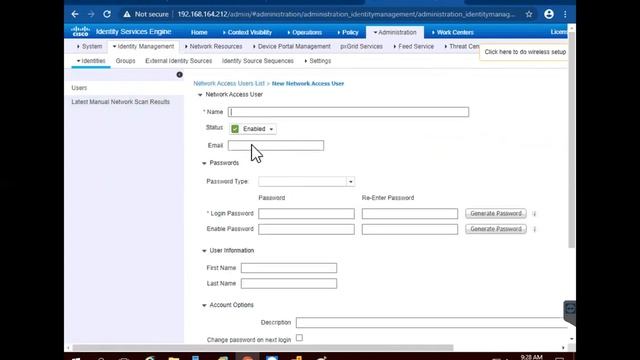Open the browser profile avatar icon
The width and height of the screenshot is (640, 360).
pos(549,14)
